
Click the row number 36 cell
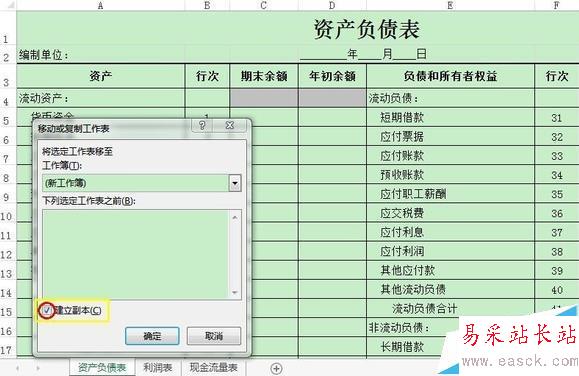tap(557, 213)
